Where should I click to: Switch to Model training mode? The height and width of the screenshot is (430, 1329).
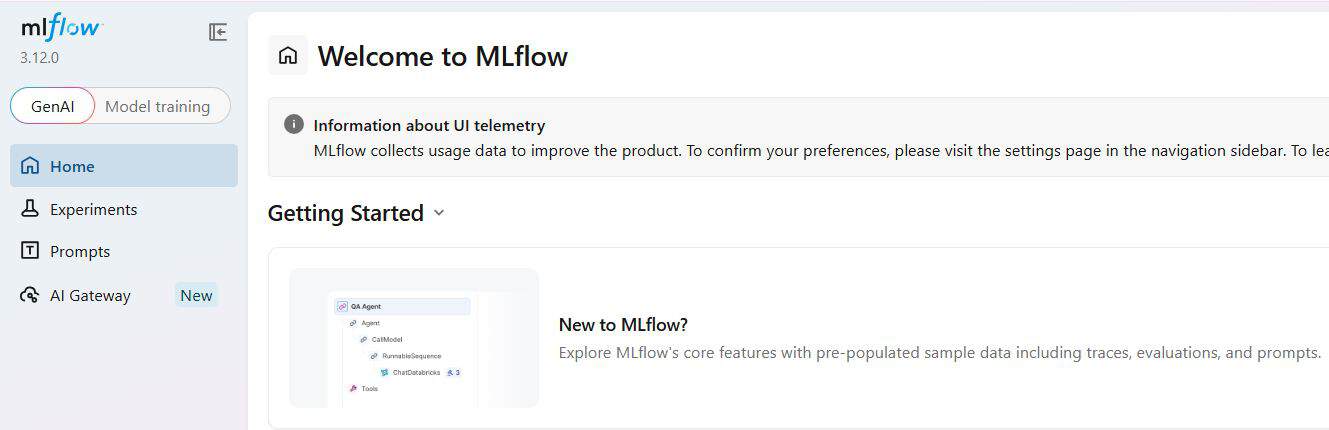pos(158,106)
